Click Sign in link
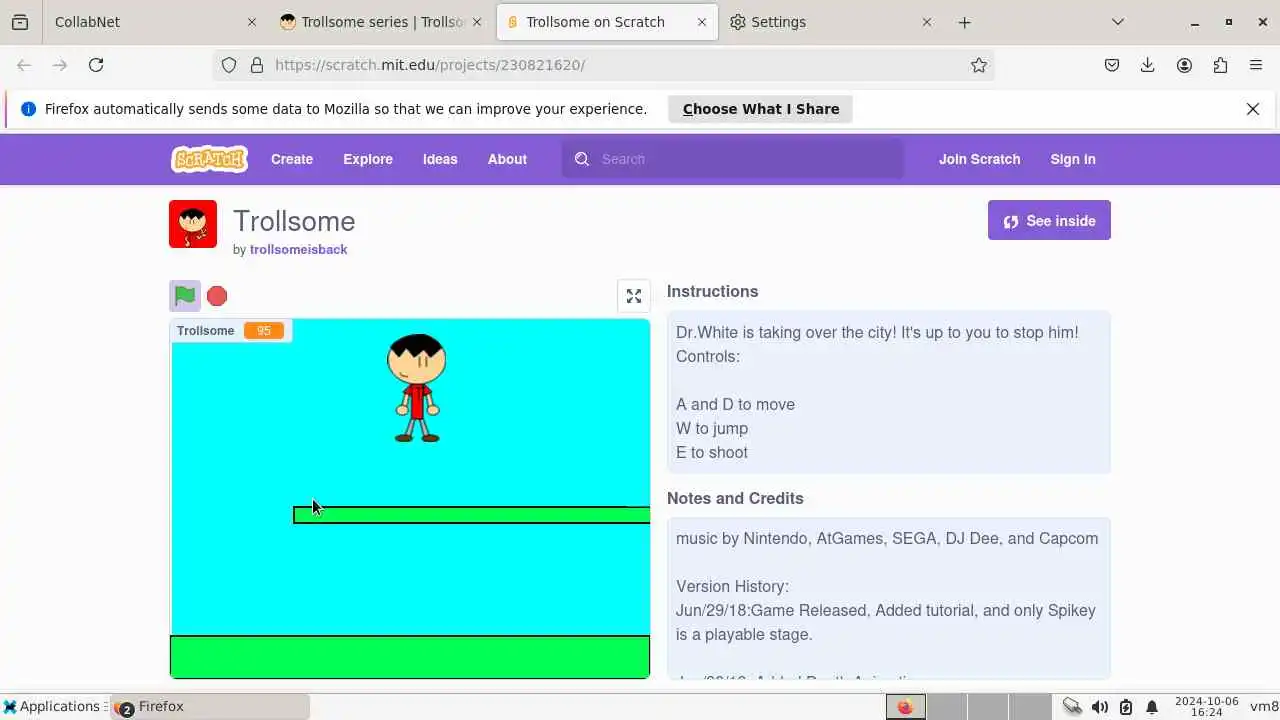Screen dimensions: 1280x720 (x=1073, y=159)
